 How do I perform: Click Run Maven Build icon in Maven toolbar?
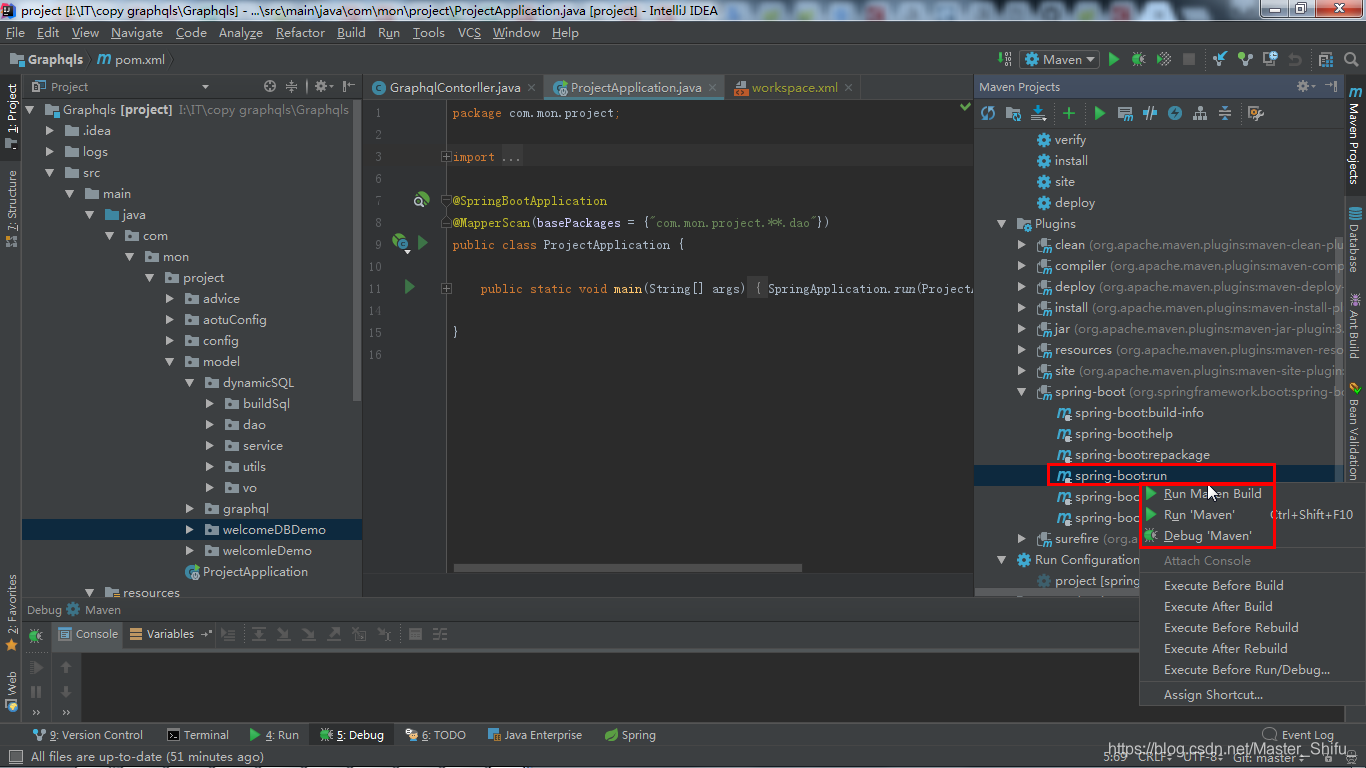tap(1100, 113)
